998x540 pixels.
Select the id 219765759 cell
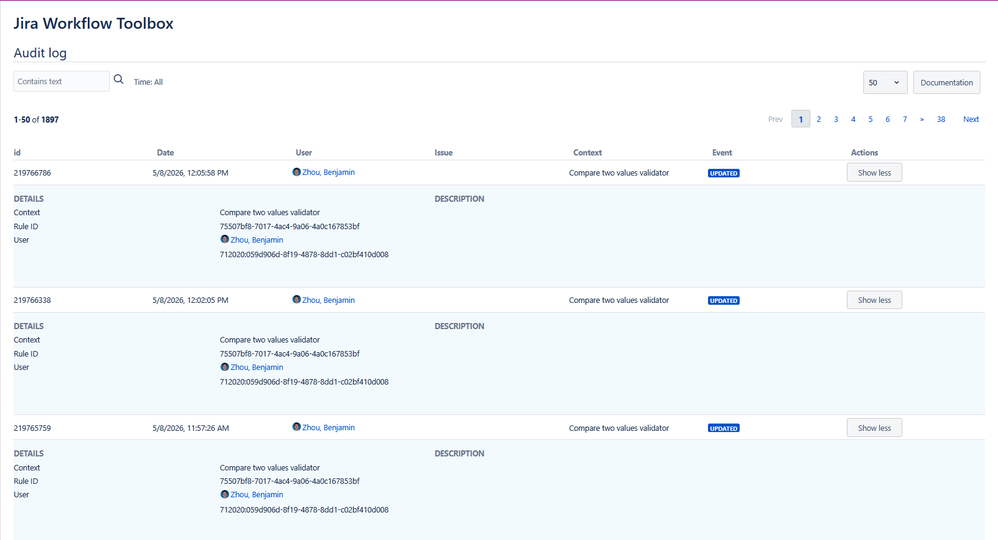coord(32,428)
